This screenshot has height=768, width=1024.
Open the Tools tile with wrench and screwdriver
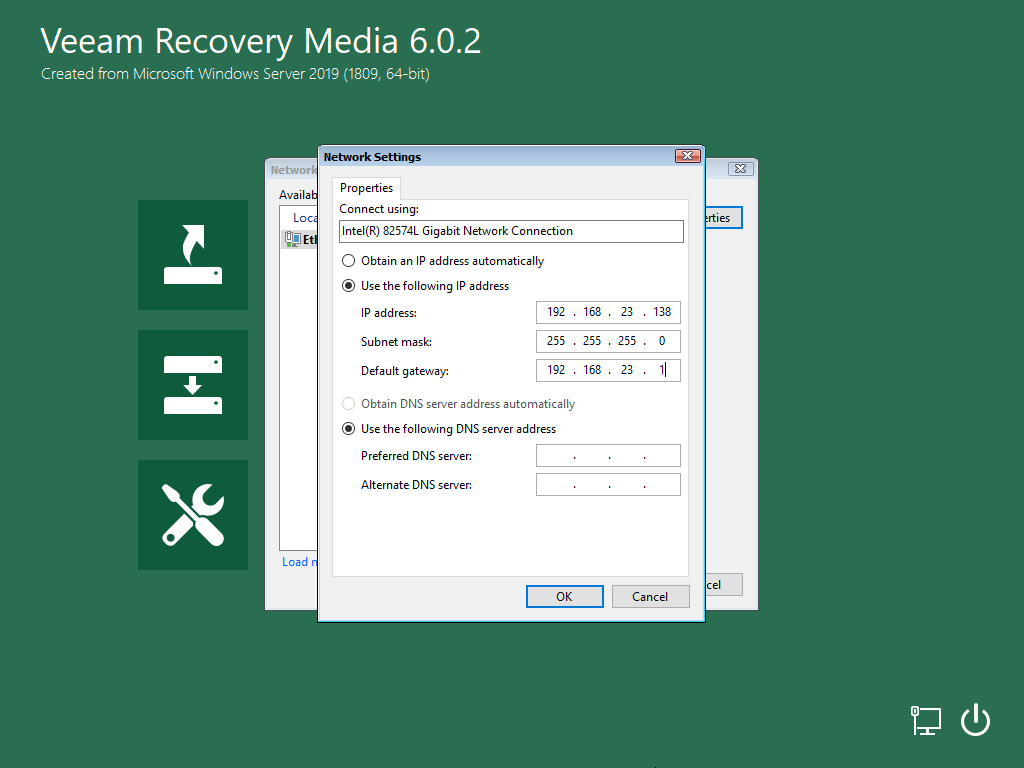pos(193,515)
